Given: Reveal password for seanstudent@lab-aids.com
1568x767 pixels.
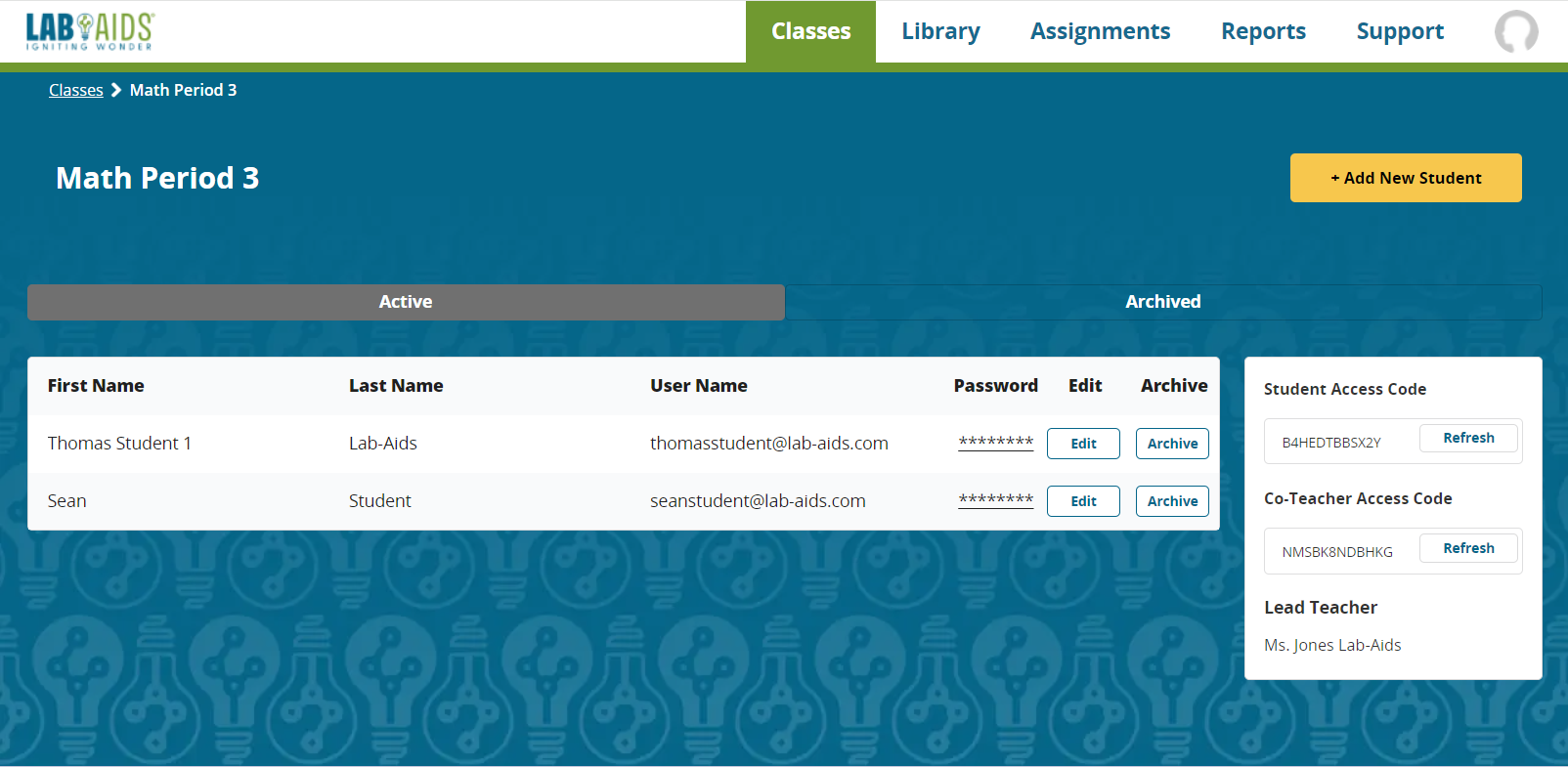Looking at the screenshot, I should click(995, 499).
